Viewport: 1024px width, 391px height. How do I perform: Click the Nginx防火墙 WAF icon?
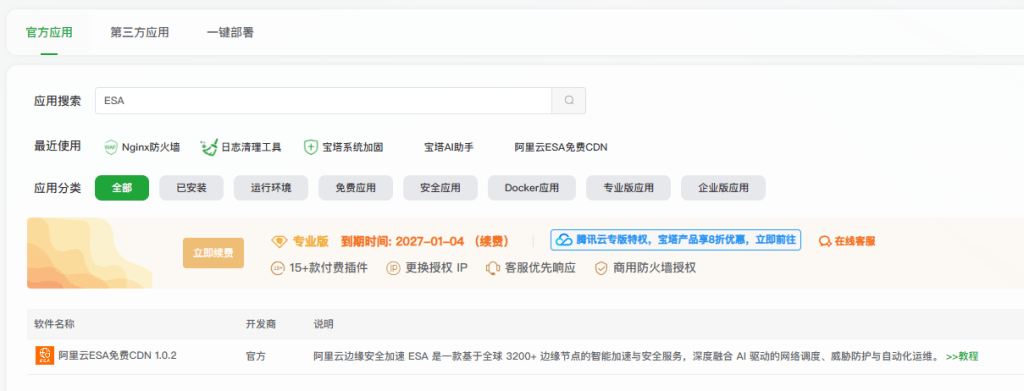coord(110,148)
